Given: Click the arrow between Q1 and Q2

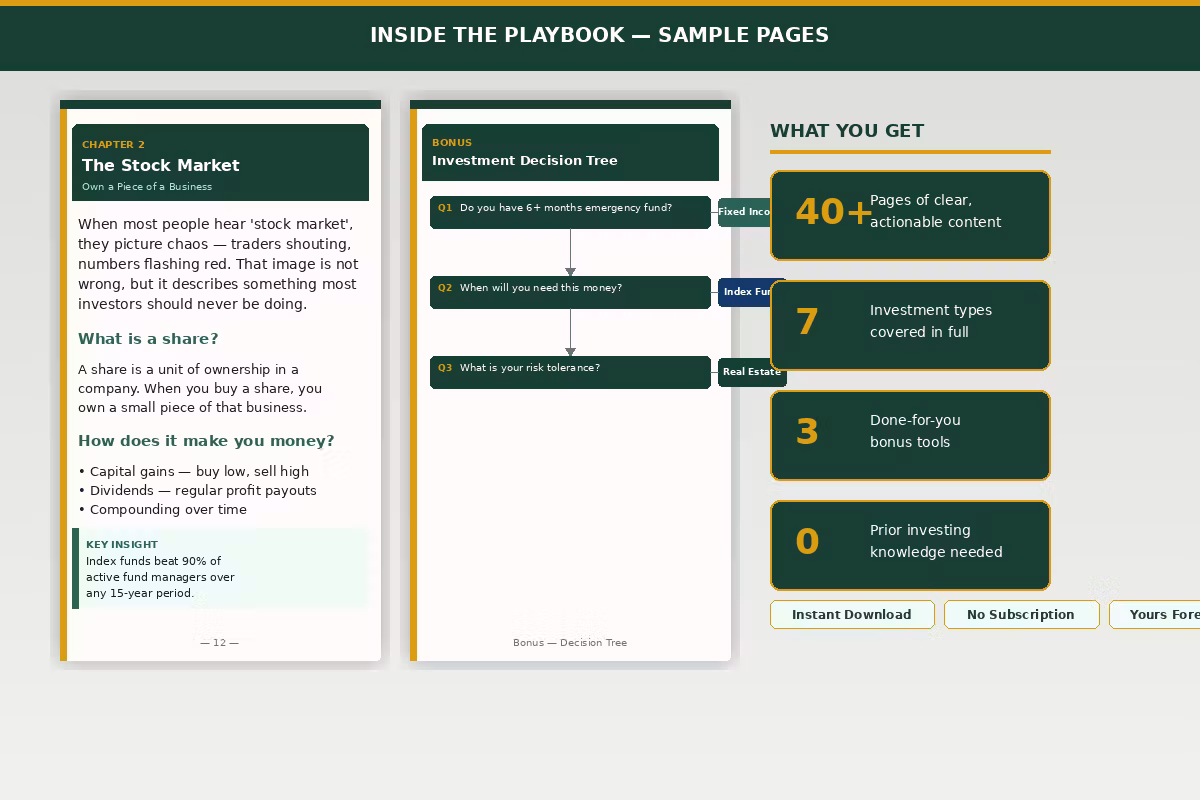Looking at the screenshot, I should click(570, 253).
